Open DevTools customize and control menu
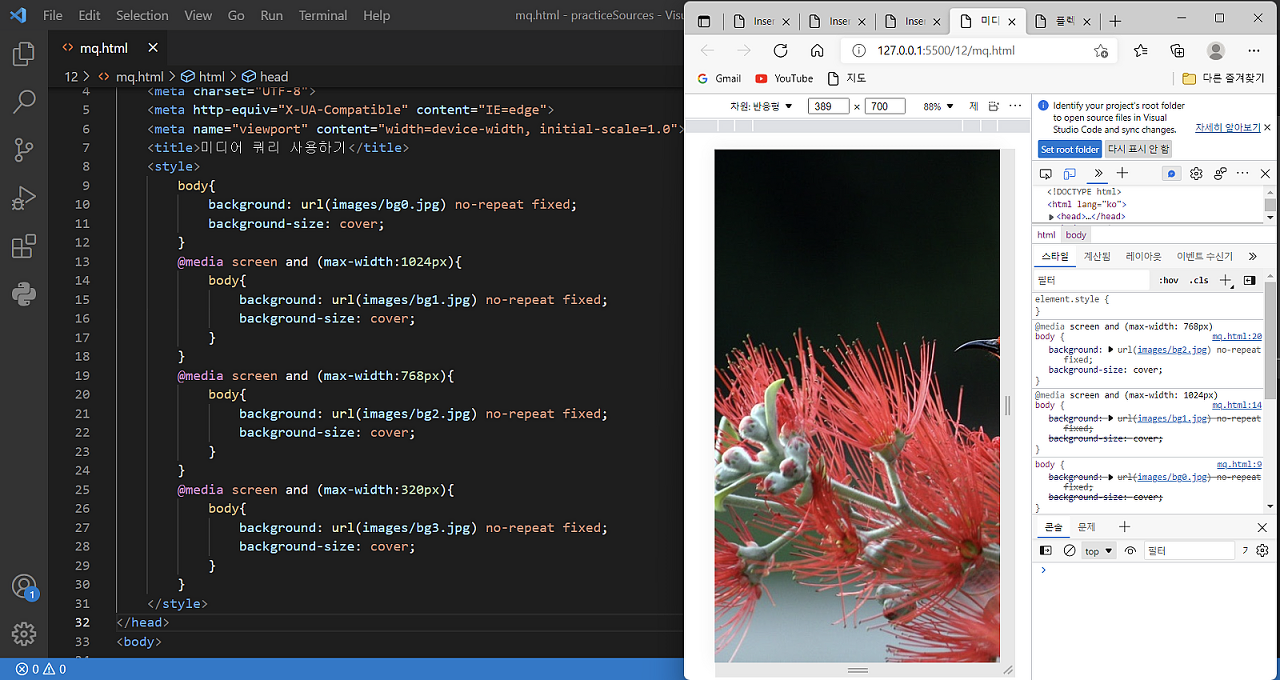This screenshot has width=1280, height=680. coord(1243,174)
